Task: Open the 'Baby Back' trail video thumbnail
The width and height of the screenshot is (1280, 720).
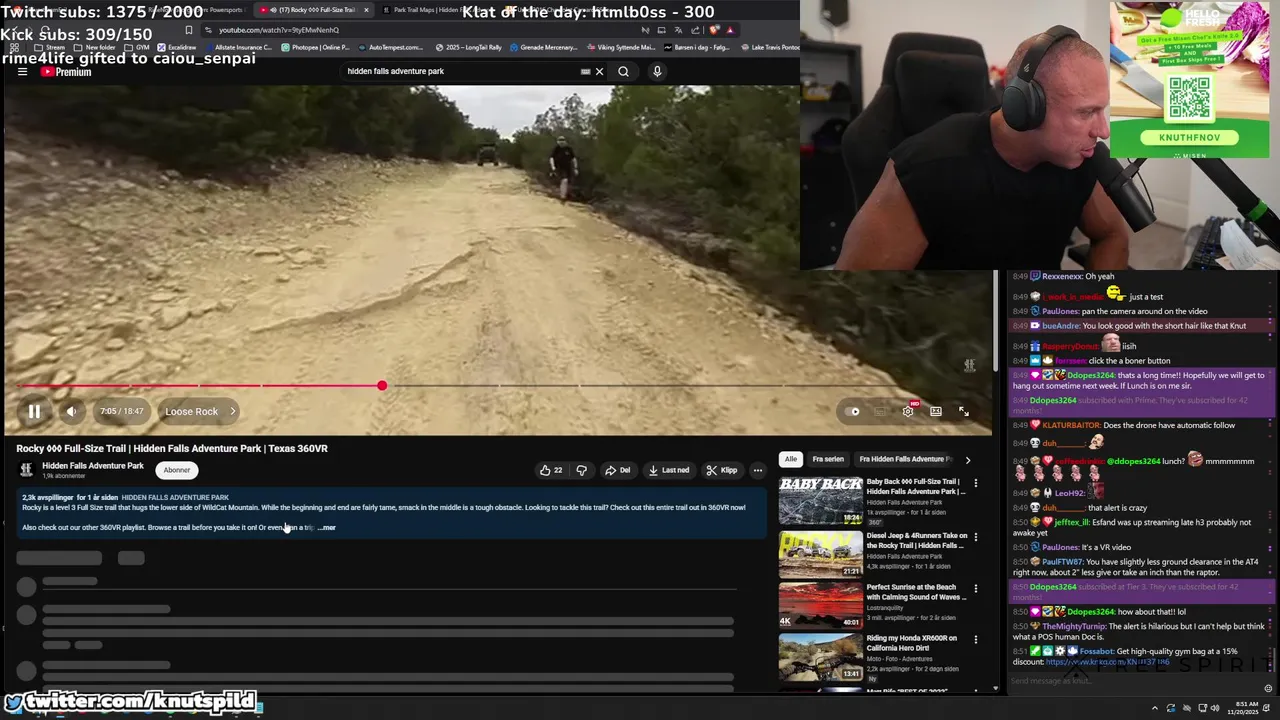Action: point(820,501)
